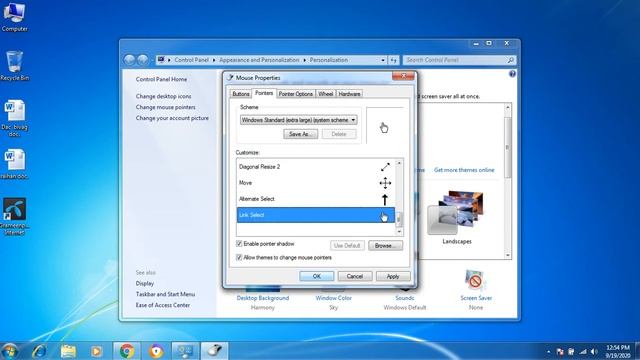
Task: Open Ease of Access Center link
Action: pyautogui.click(x=162, y=305)
